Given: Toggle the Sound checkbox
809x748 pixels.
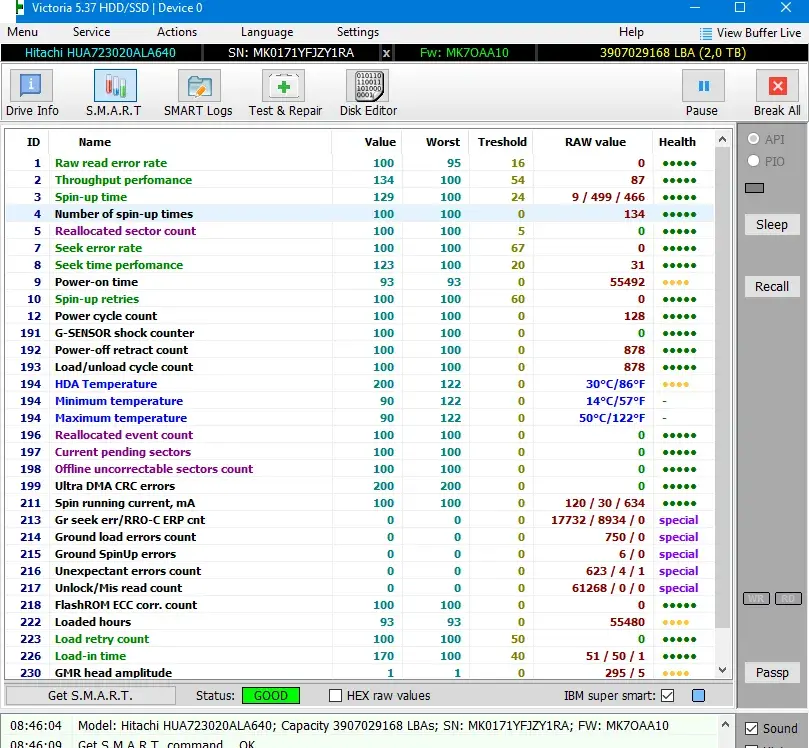Looking at the screenshot, I should 752,728.
